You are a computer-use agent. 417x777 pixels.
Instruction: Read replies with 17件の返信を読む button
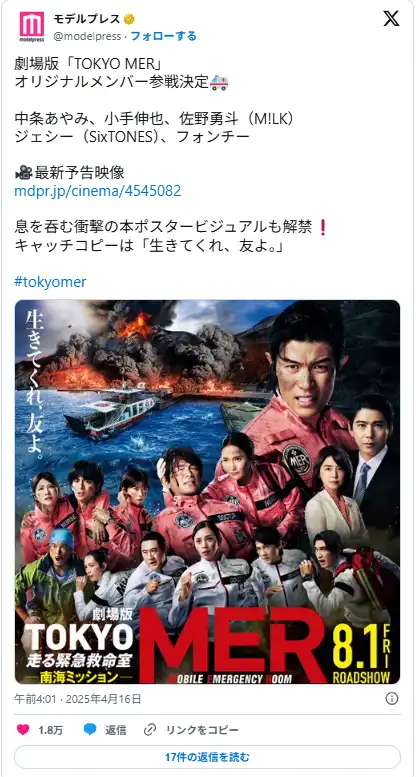208,757
